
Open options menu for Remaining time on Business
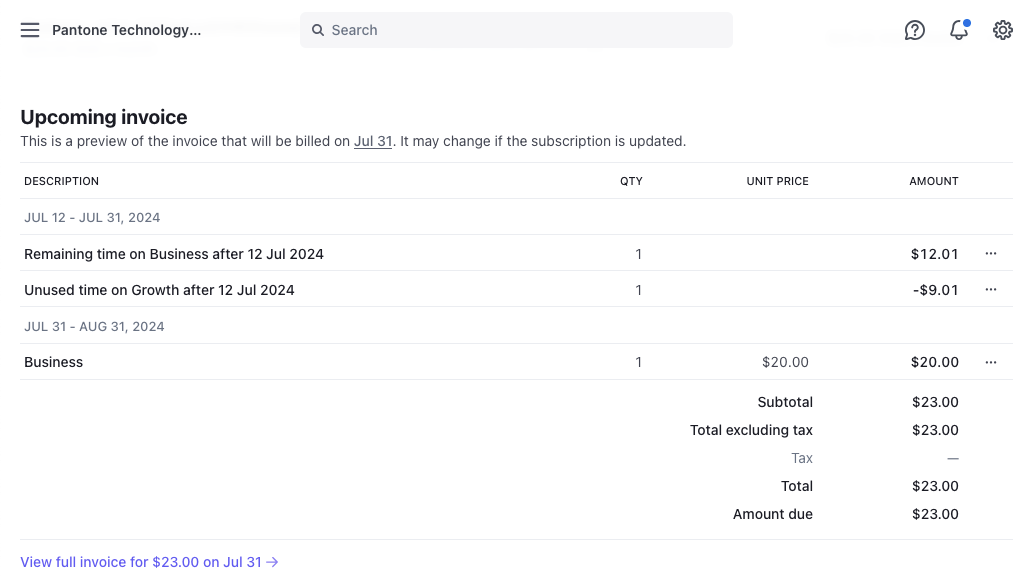(990, 253)
